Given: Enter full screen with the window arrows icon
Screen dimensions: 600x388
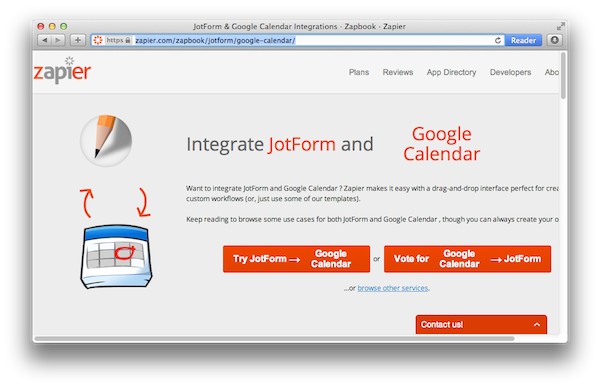Looking at the screenshot, I should pyautogui.click(x=561, y=26).
